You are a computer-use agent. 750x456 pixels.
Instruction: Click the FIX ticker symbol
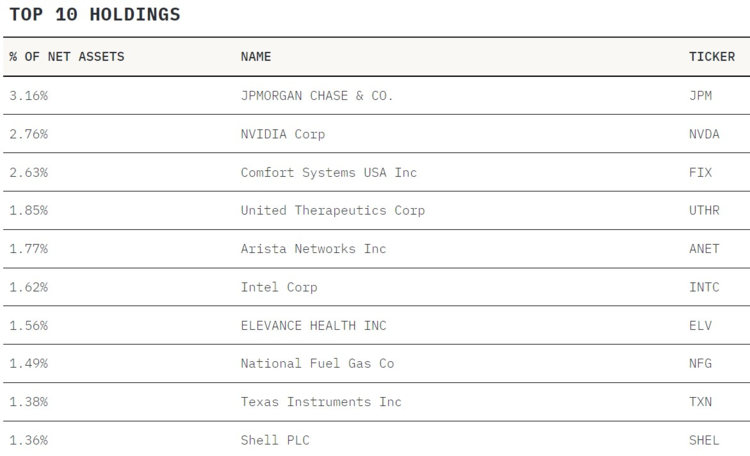[700, 172]
